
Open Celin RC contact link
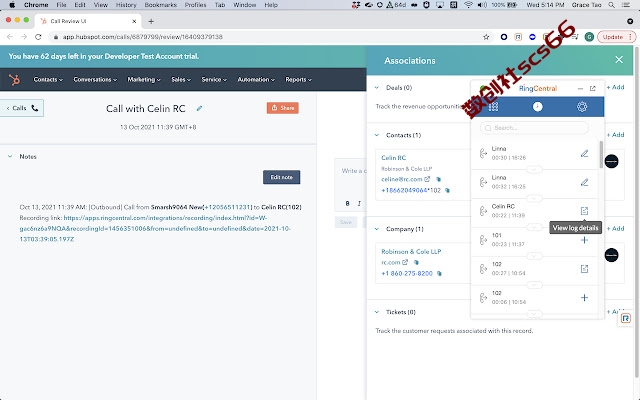393,158
